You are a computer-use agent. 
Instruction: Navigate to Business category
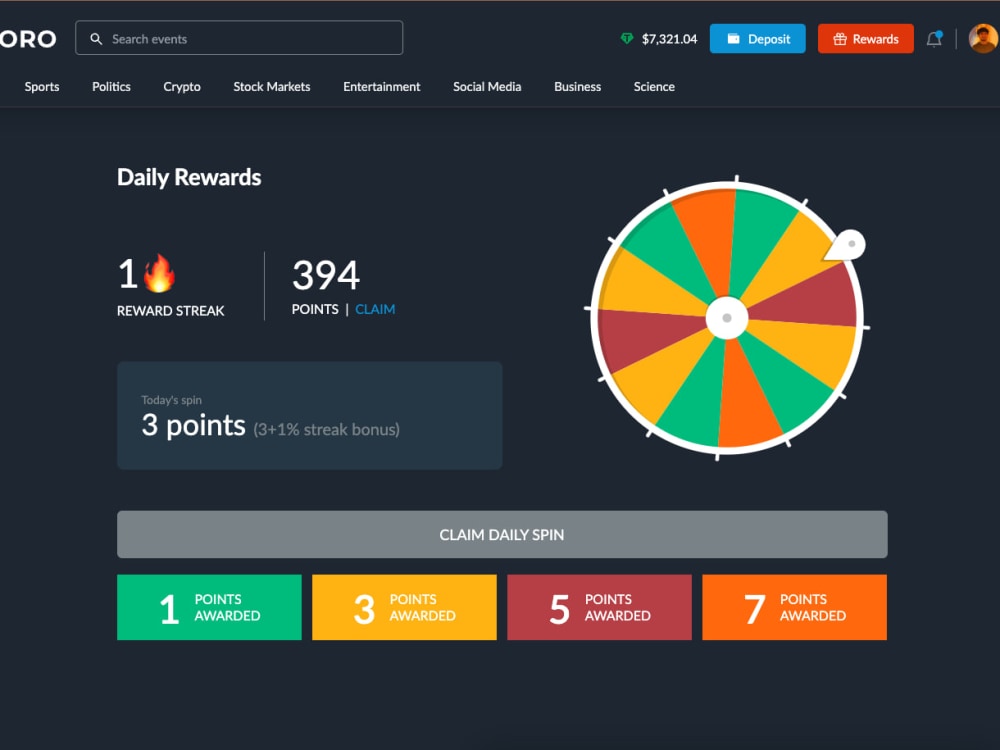(x=577, y=87)
